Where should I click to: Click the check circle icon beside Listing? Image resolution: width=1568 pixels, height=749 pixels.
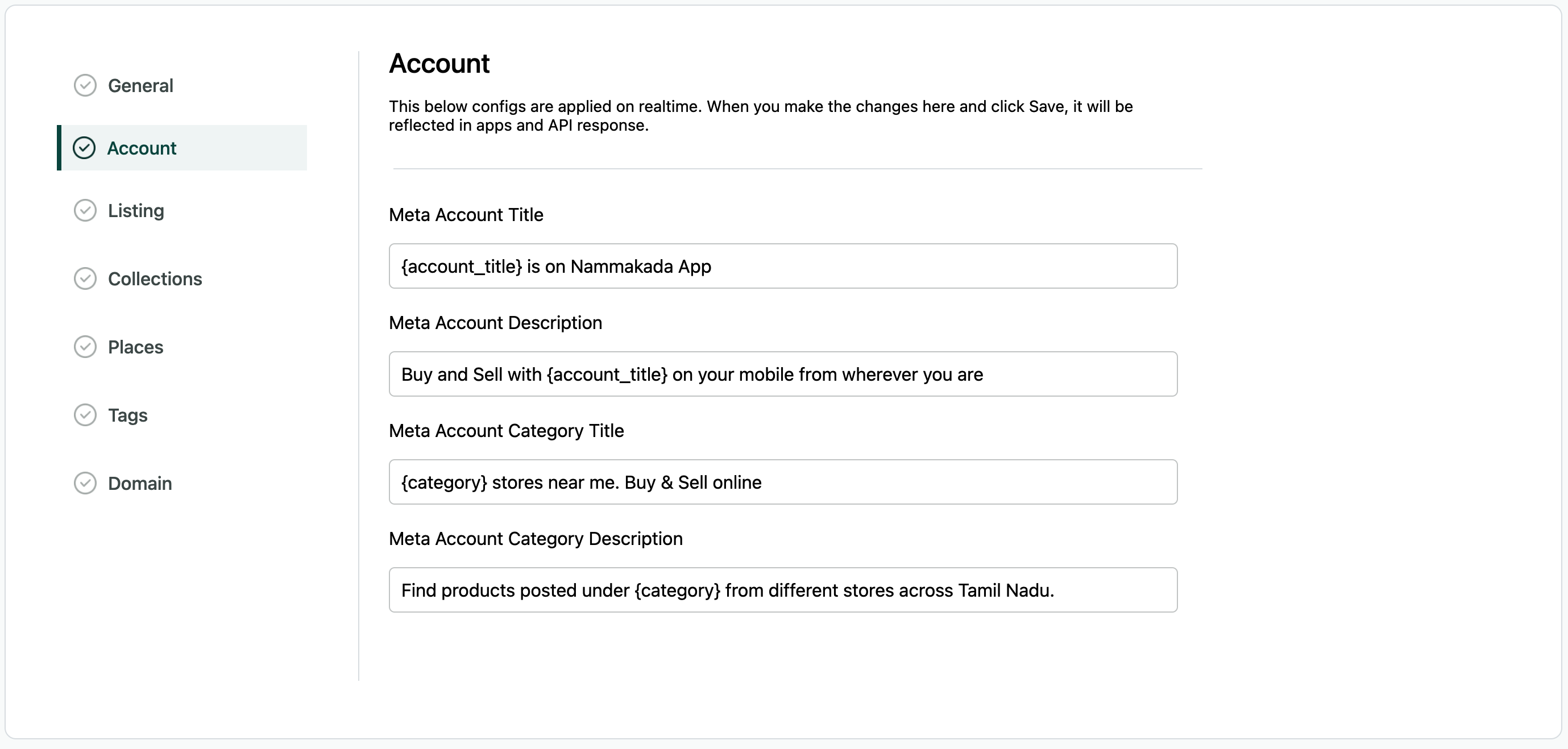pyautogui.click(x=85, y=210)
